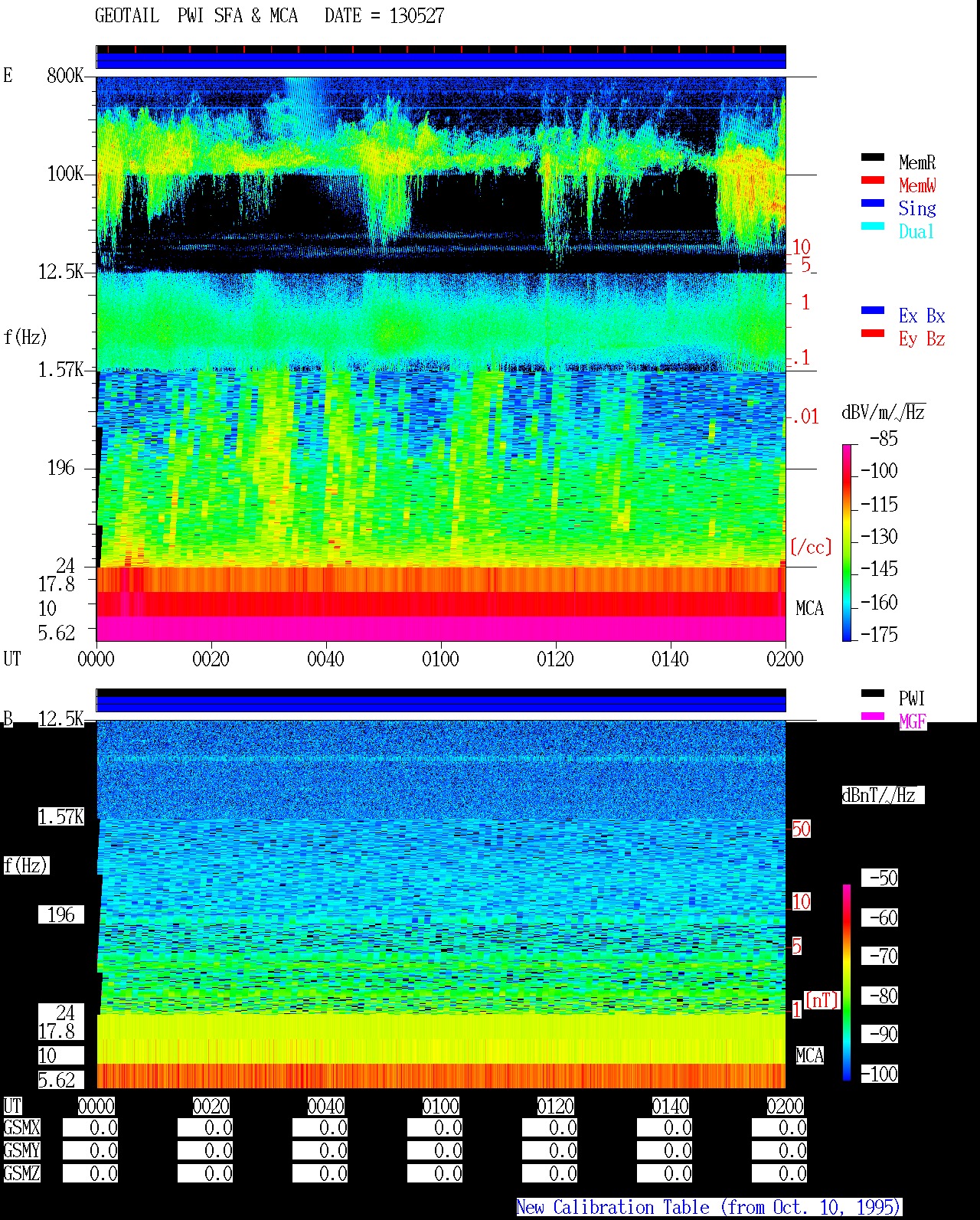Click the 0140 time label under E spectrogram

[671, 659]
